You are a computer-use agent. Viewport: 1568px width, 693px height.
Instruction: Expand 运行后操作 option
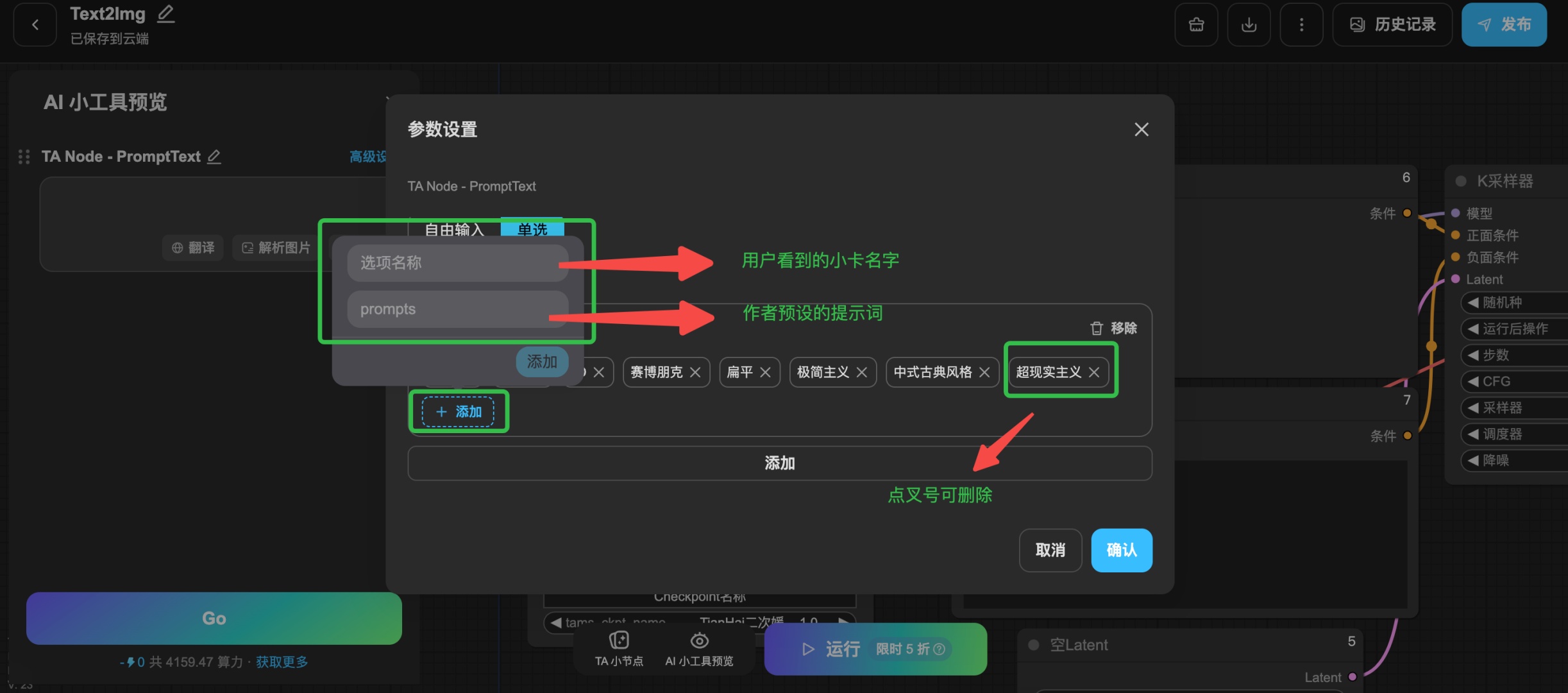click(x=1474, y=329)
